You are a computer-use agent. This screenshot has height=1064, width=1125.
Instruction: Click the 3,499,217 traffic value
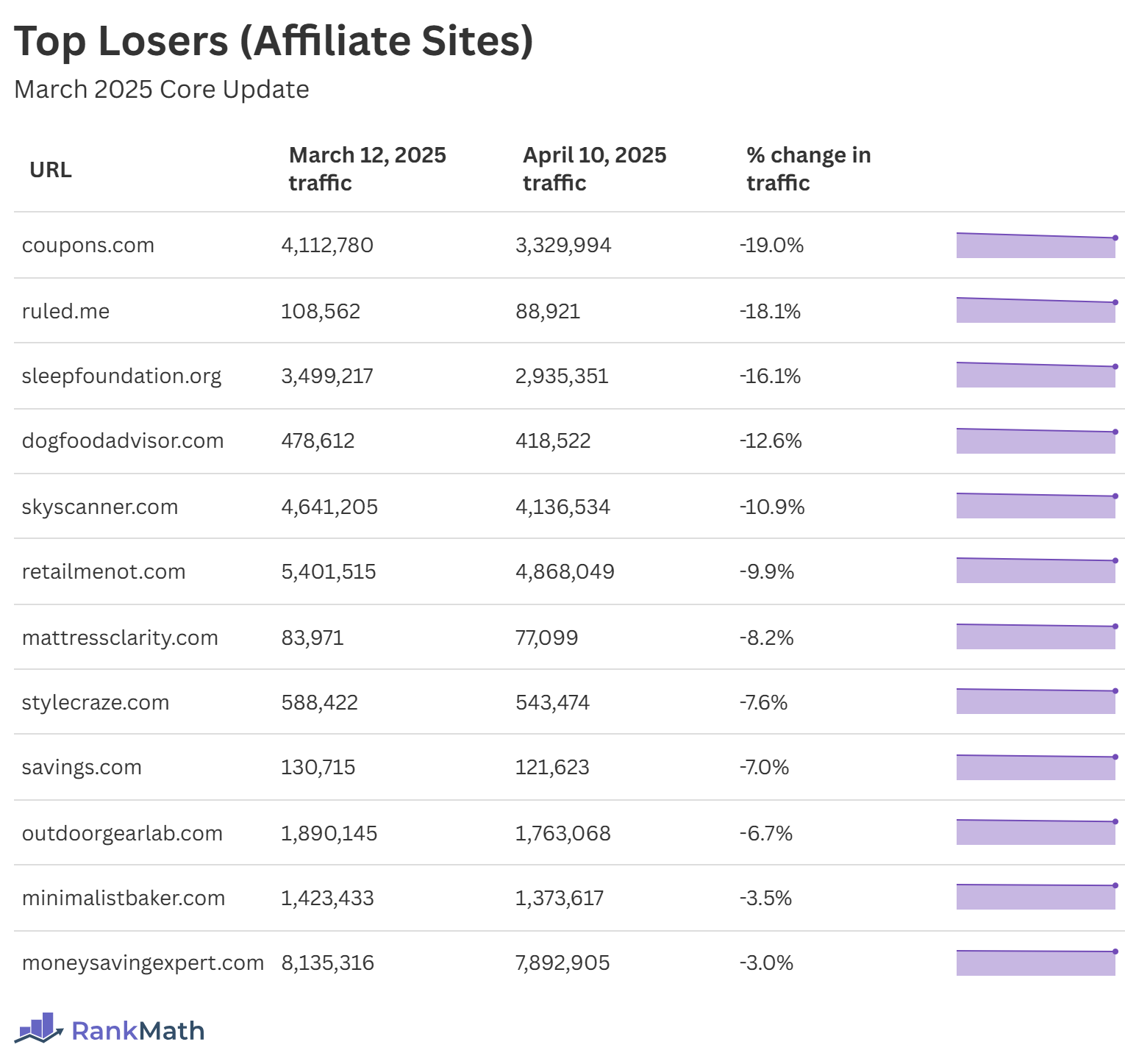(327, 376)
